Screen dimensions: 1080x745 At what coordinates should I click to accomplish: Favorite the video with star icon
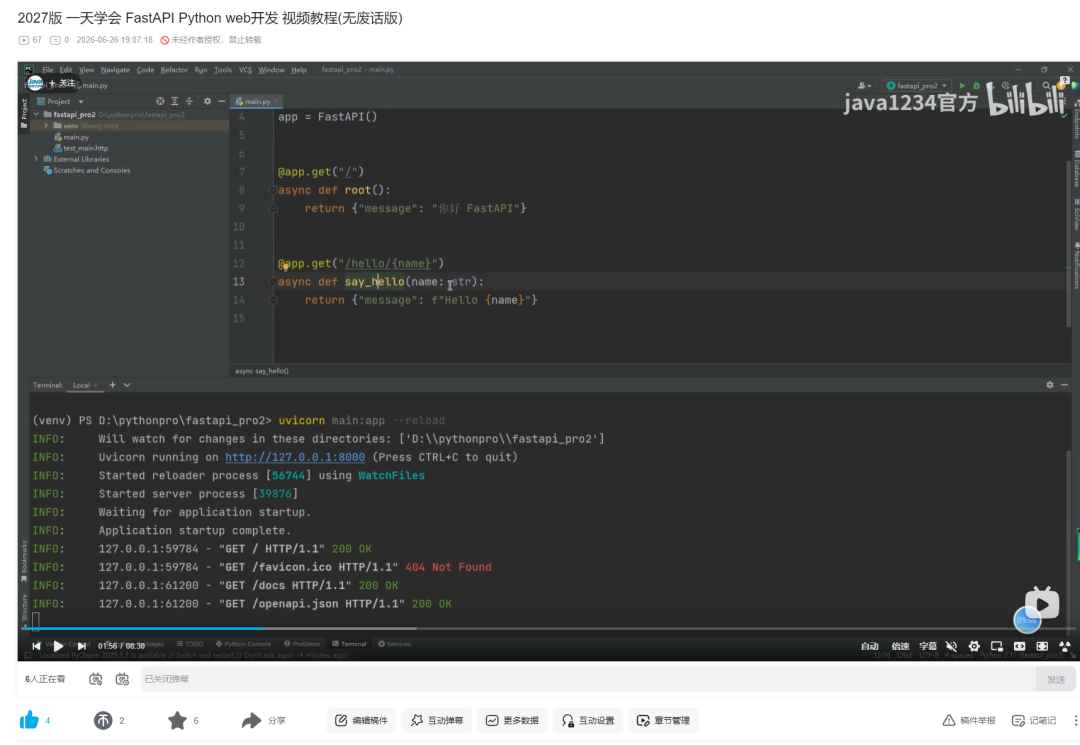177,720
